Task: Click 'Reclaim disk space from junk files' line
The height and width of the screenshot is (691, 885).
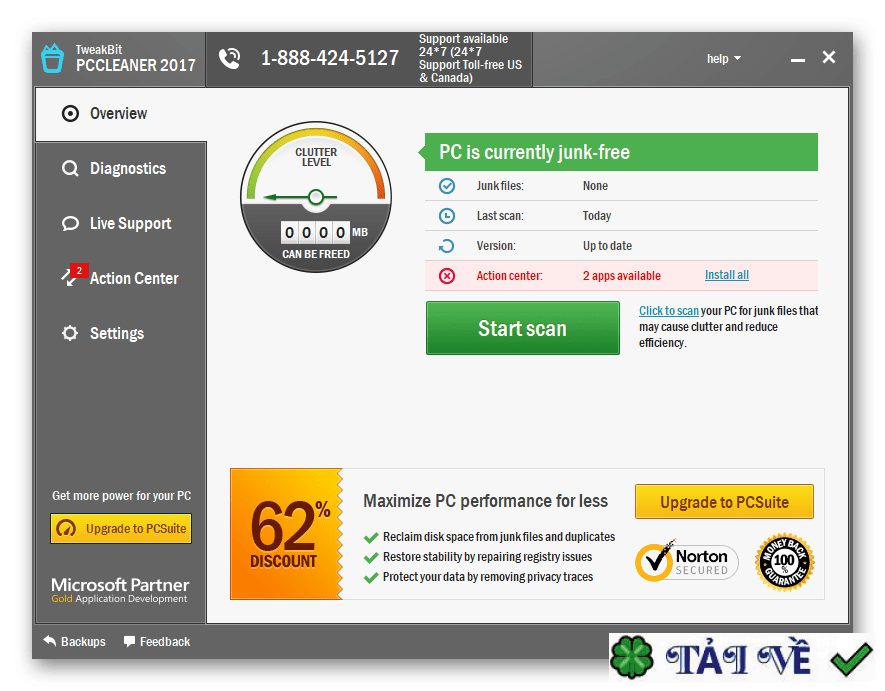Action: click(x=499, y=536)
